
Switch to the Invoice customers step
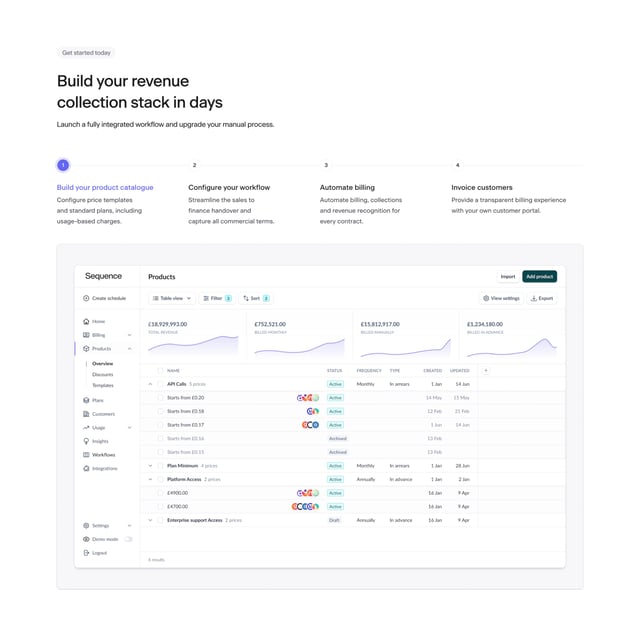[482, 187]
